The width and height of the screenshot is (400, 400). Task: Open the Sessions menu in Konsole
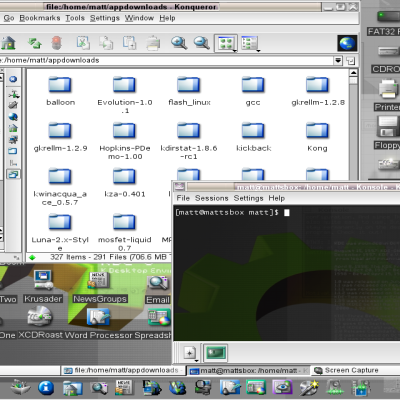tap(212, 198)
